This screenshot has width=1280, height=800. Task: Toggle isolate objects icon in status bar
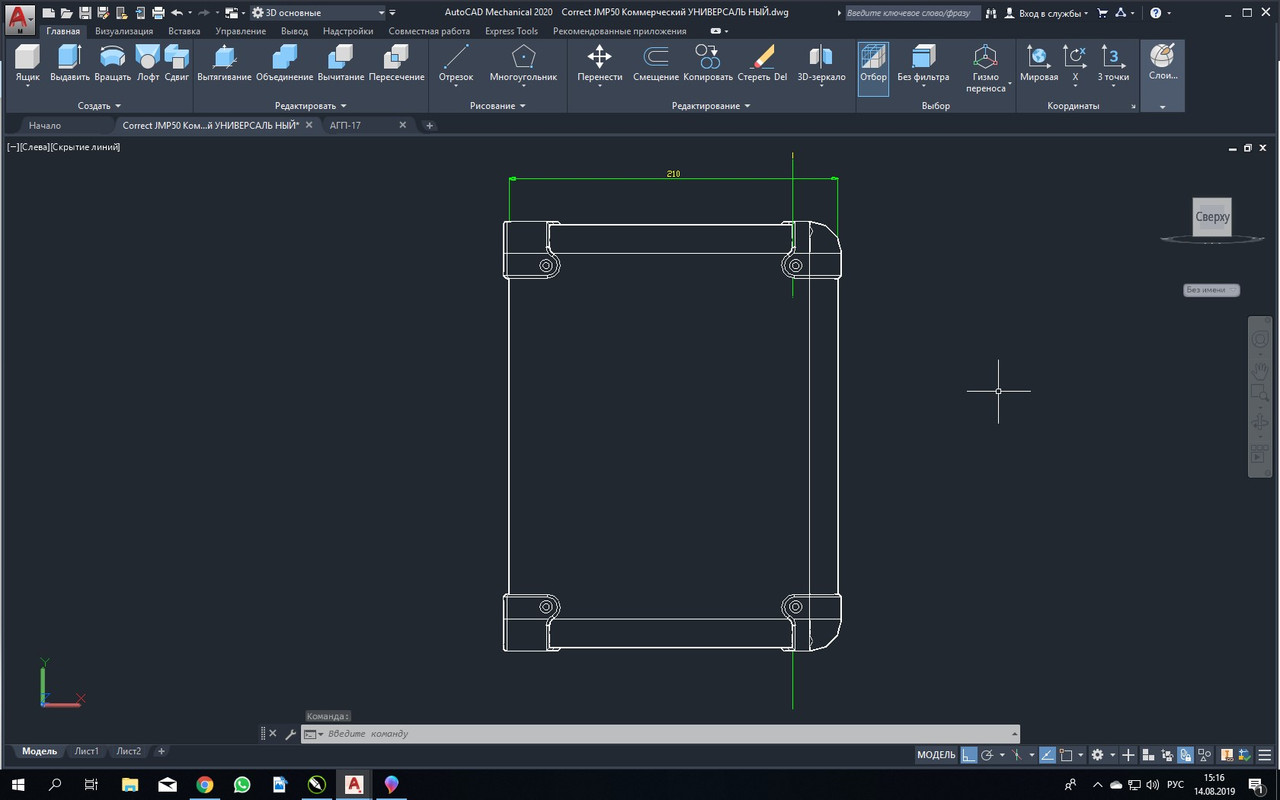(x=1203, y=755)
